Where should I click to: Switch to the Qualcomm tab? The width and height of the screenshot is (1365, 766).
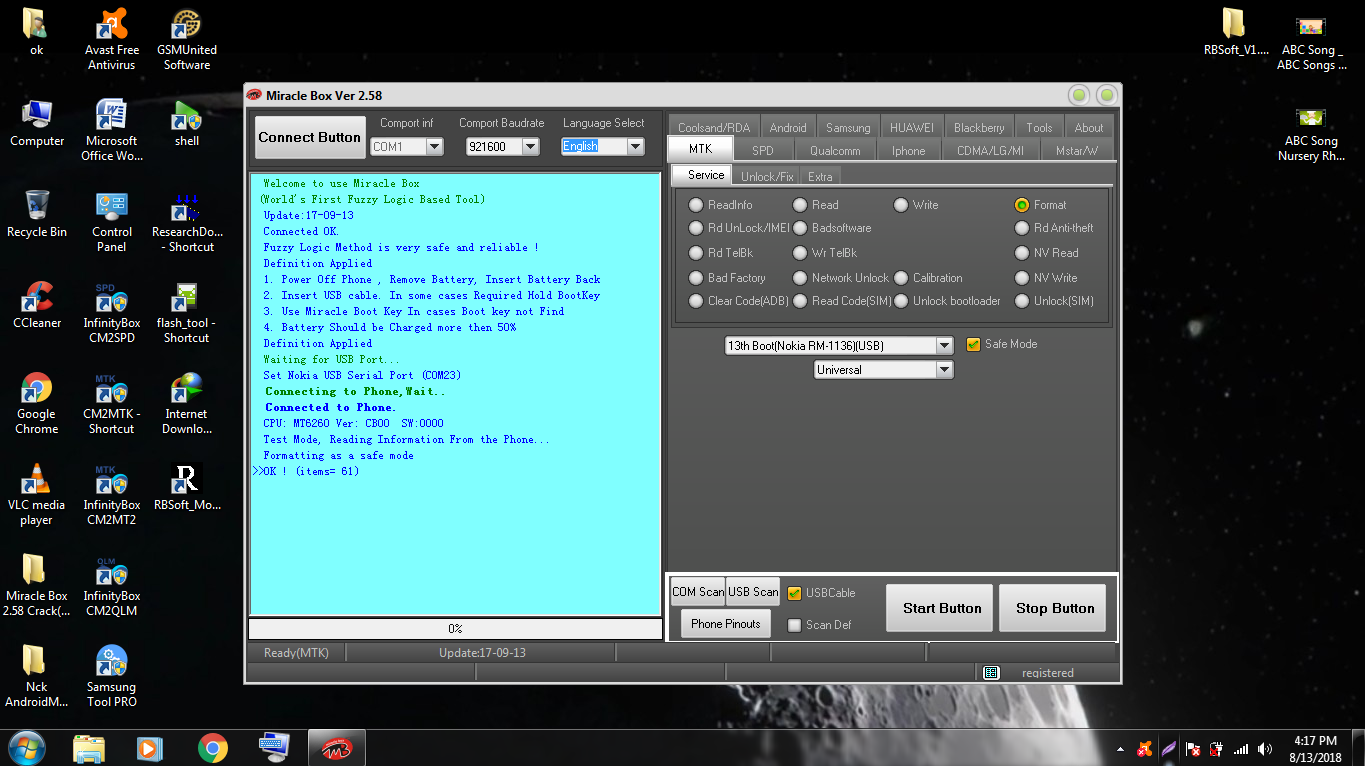(835, 150)
